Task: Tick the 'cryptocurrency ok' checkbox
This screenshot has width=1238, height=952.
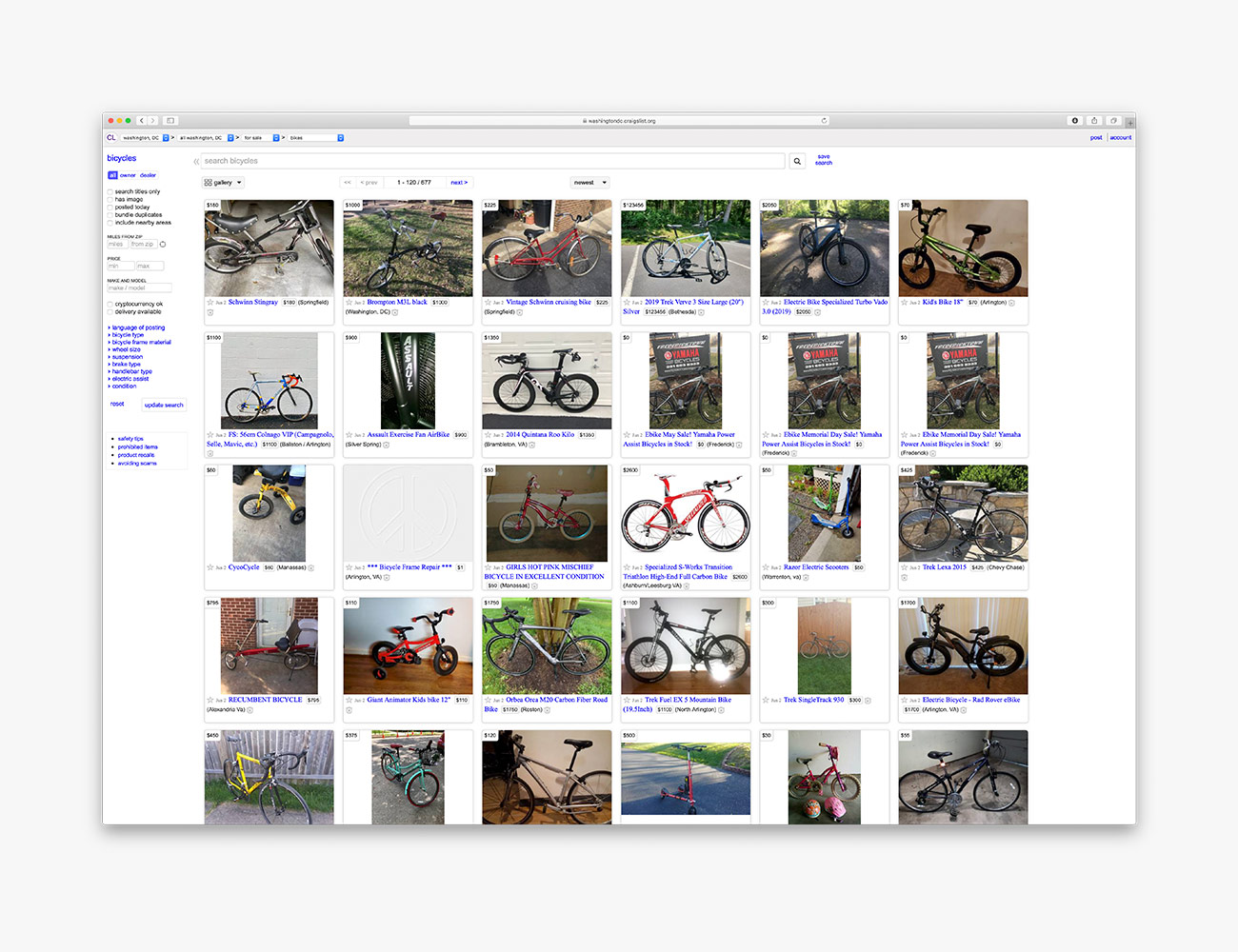Action: (110, 305)
